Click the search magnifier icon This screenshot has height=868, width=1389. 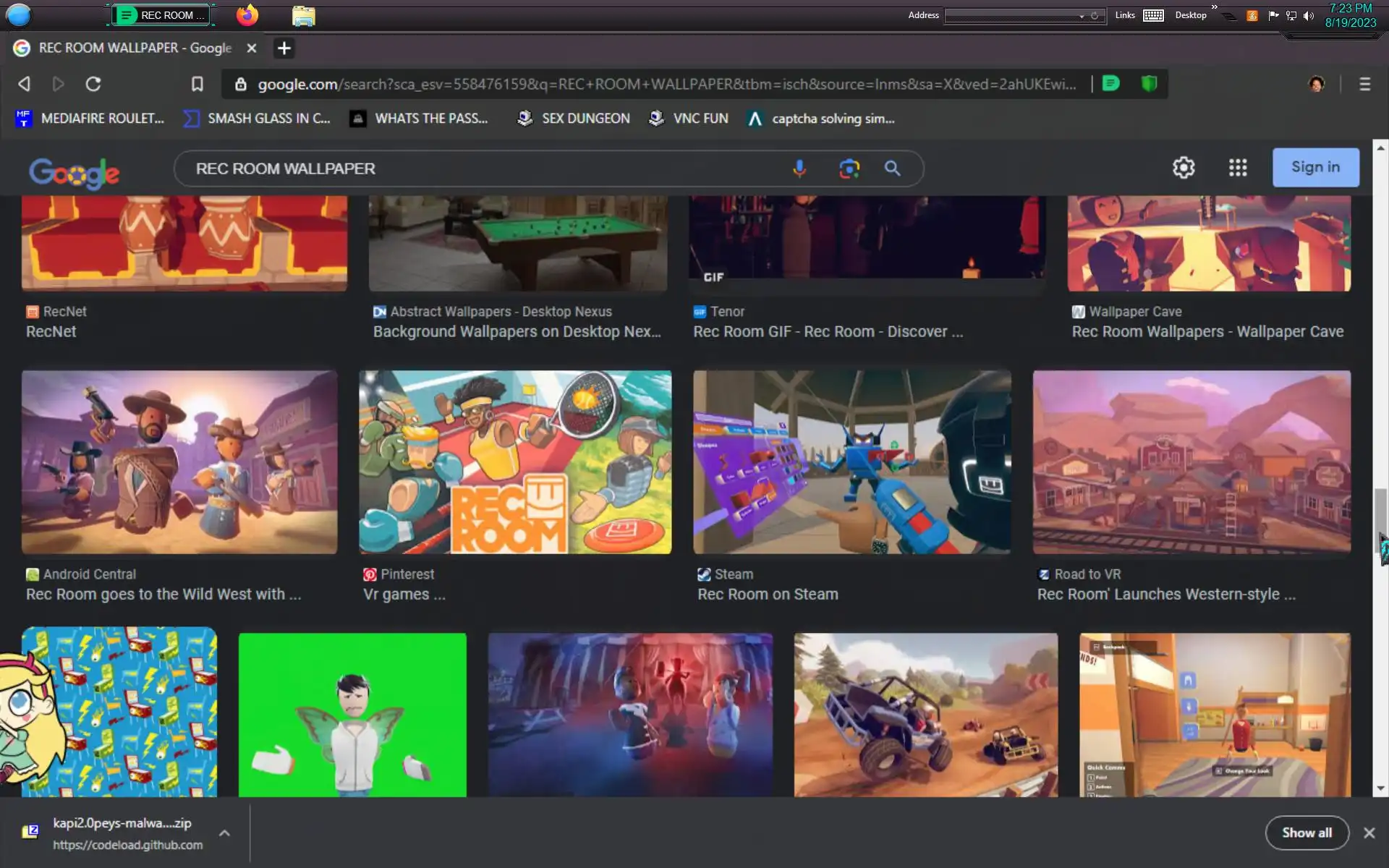pyautogui.click(x=892, y=169)
